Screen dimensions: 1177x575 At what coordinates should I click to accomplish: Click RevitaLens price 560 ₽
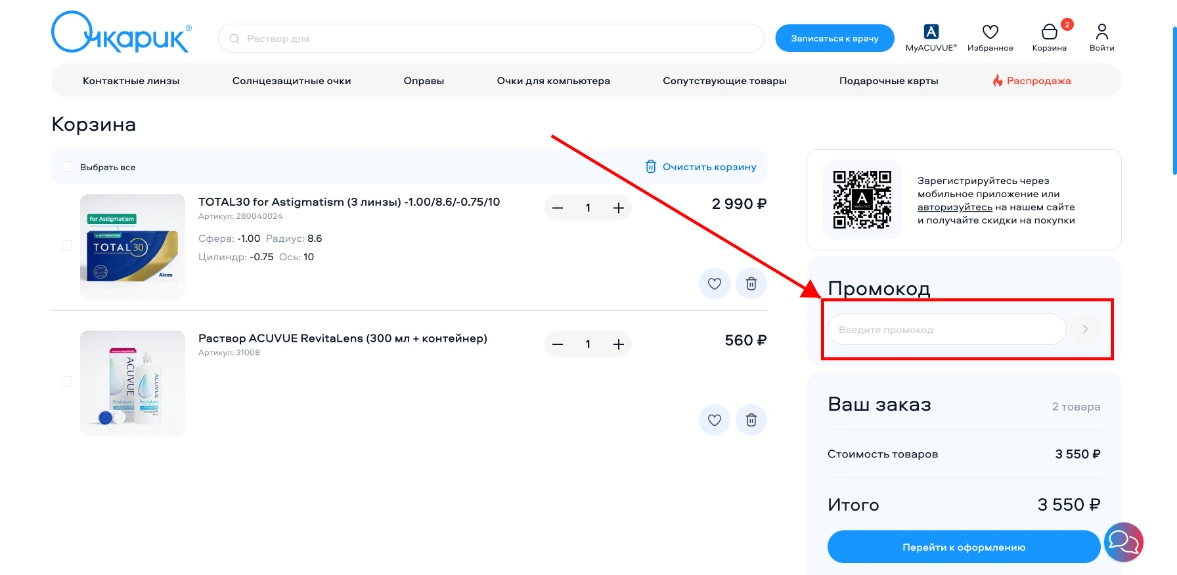[745, 340]
